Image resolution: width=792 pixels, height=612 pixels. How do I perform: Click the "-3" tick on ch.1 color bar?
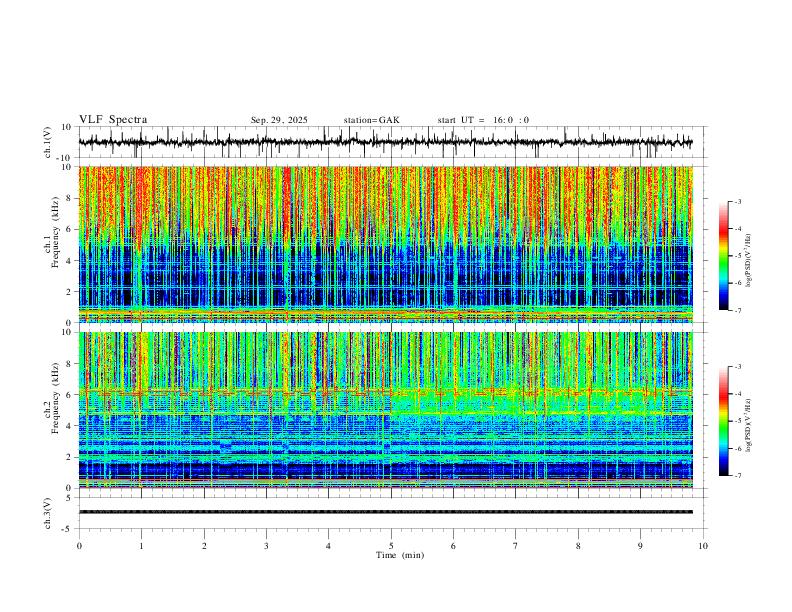(737, 201)
